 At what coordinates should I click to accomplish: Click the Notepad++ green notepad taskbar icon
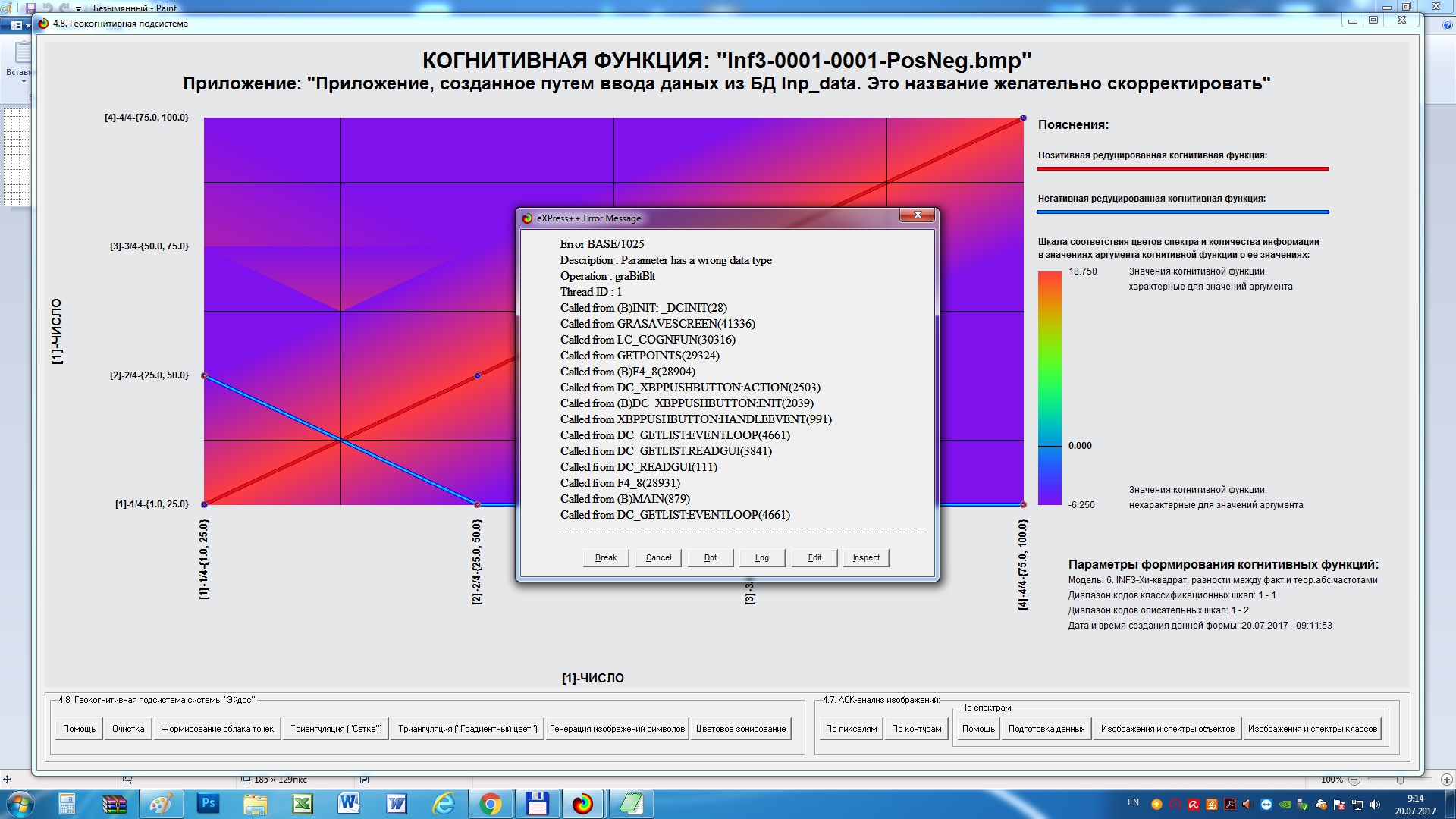coord(630,804)
